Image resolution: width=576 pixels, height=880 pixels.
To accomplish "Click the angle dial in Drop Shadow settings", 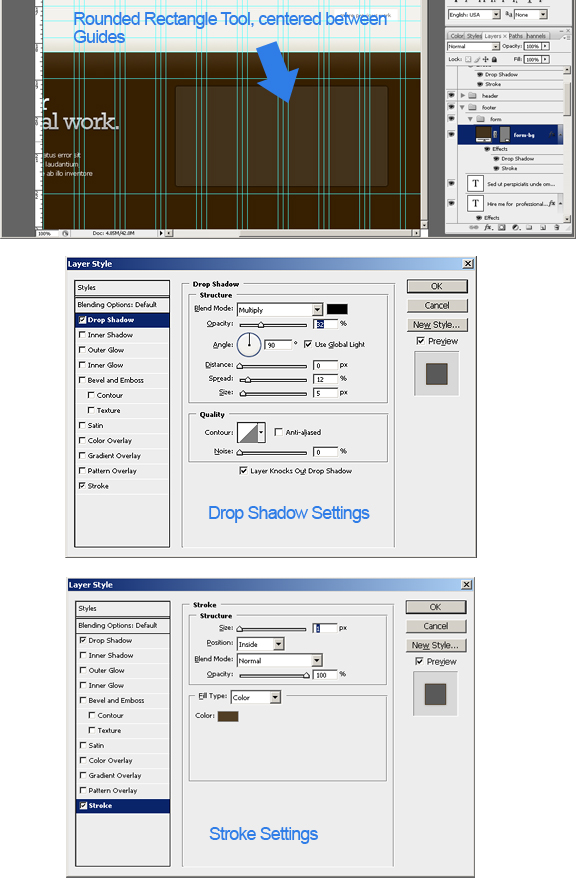I will tap(249, 344).
